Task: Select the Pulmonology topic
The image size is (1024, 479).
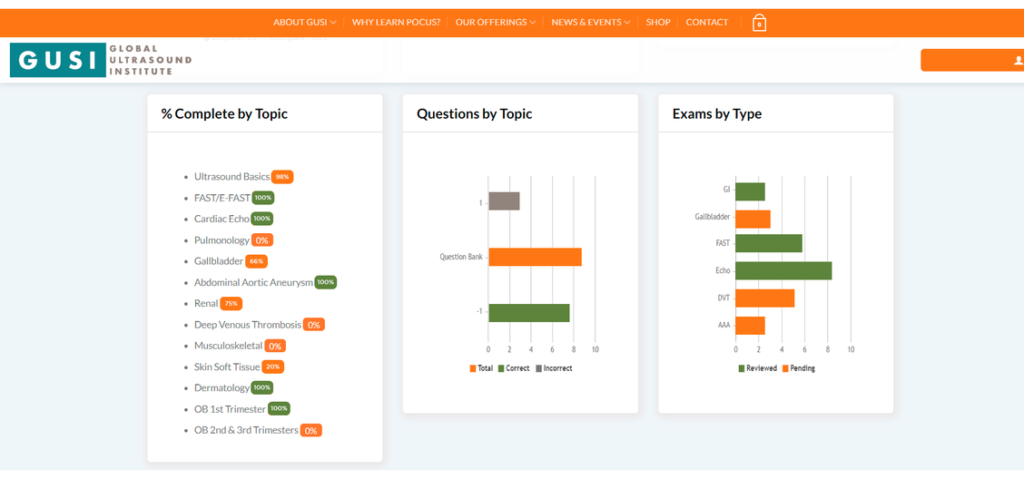Action: tap(221, 240)
